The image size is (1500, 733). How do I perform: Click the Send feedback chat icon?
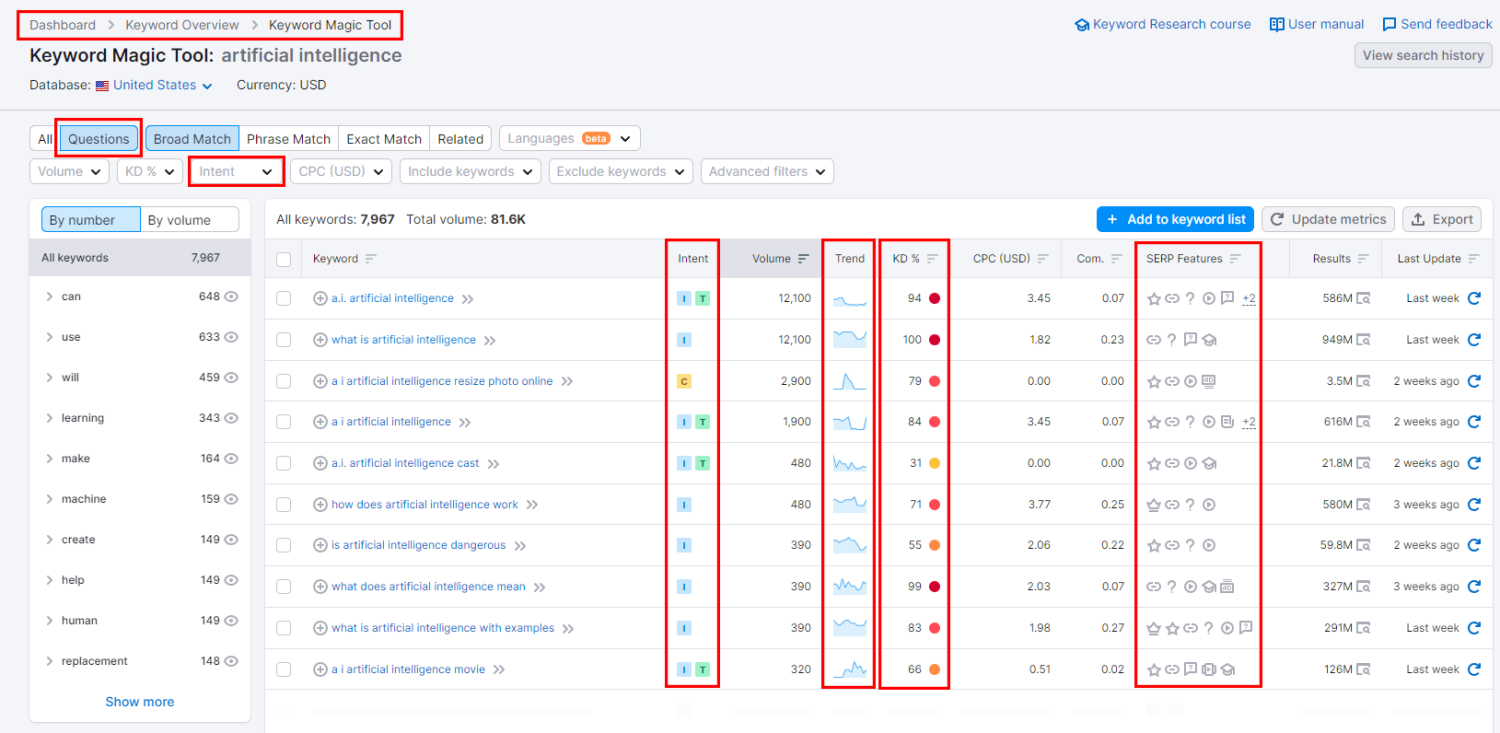point(1389,24)
